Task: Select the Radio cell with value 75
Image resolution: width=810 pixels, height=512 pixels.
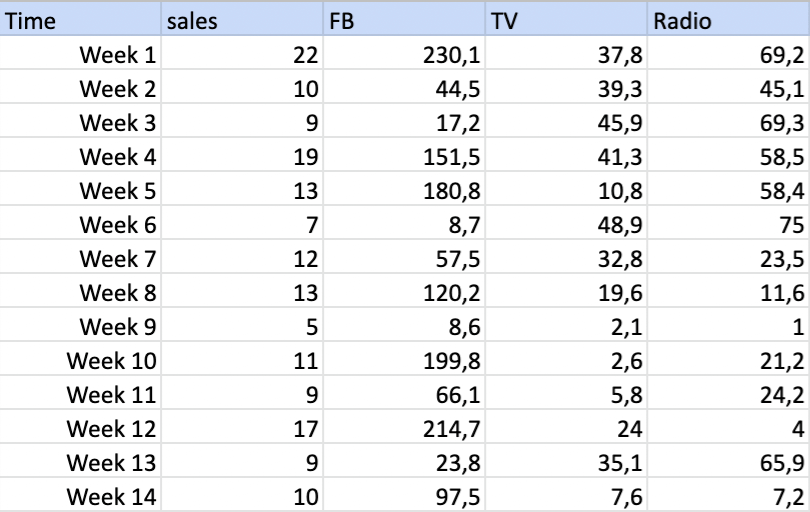Action: [729, 223]
